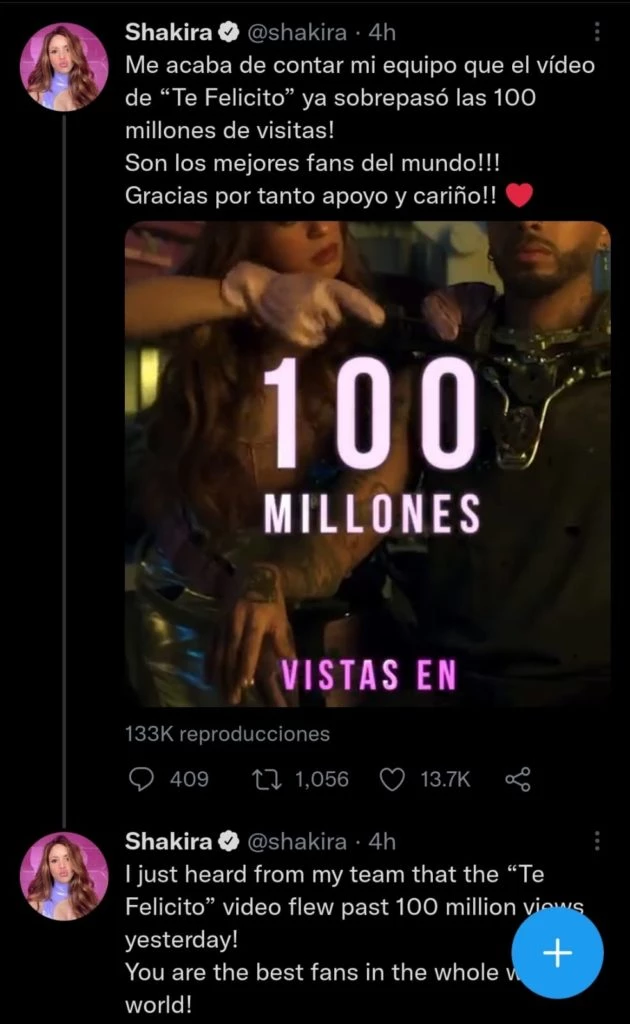Viewport: 630px width, 1024px height.
Task: Open more options on the Spanish tweet
Action: point(597,32)
